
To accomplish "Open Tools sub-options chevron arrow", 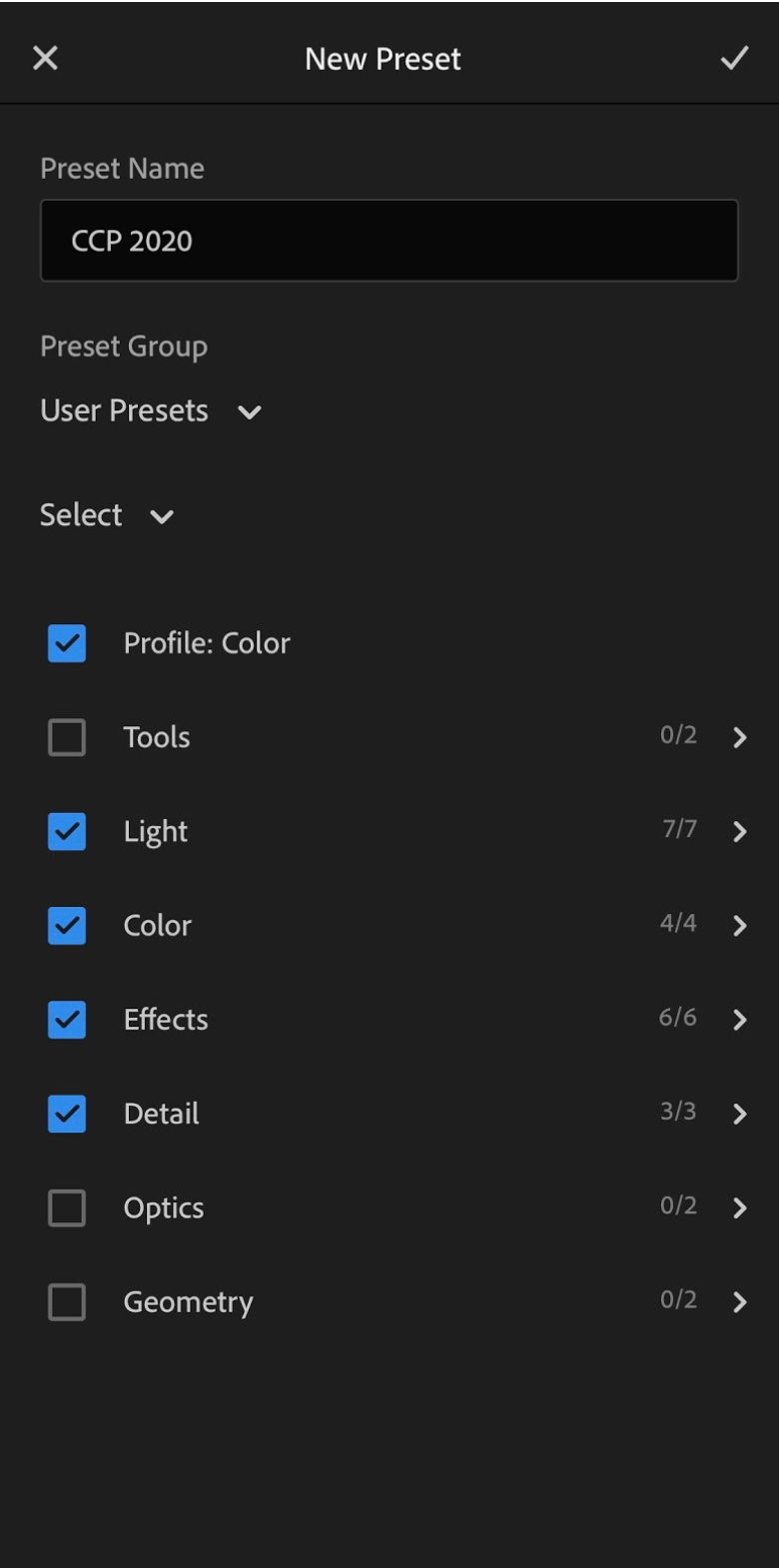I will click(740, 737).
